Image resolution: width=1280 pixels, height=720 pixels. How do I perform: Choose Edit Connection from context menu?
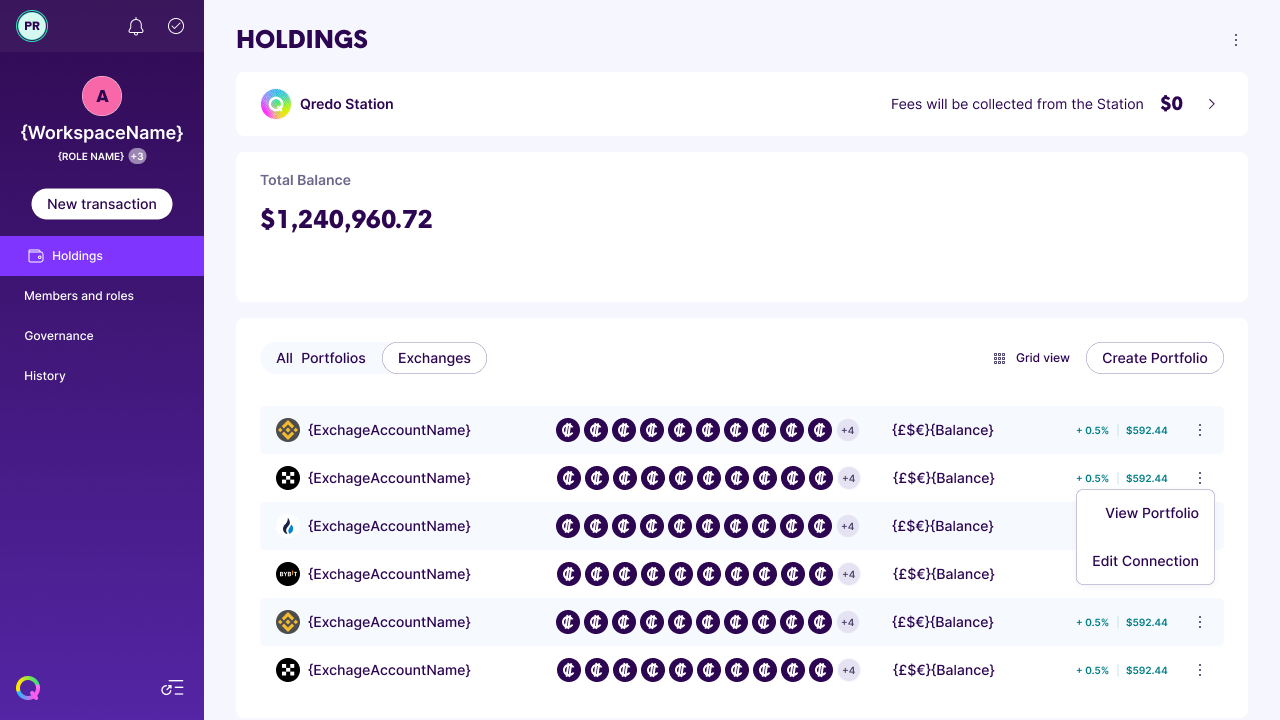1145,561
